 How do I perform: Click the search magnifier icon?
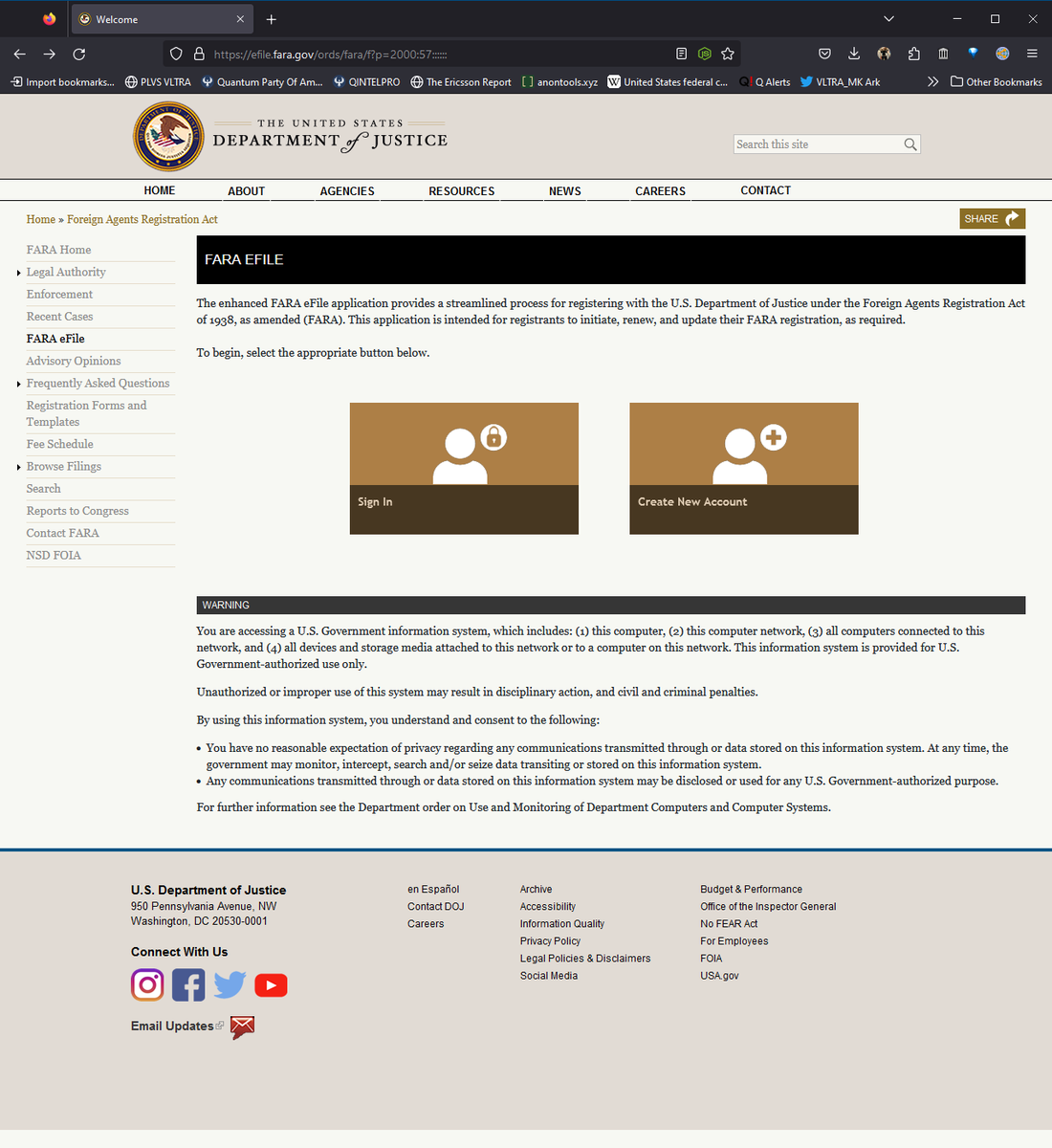pos(910,144)
